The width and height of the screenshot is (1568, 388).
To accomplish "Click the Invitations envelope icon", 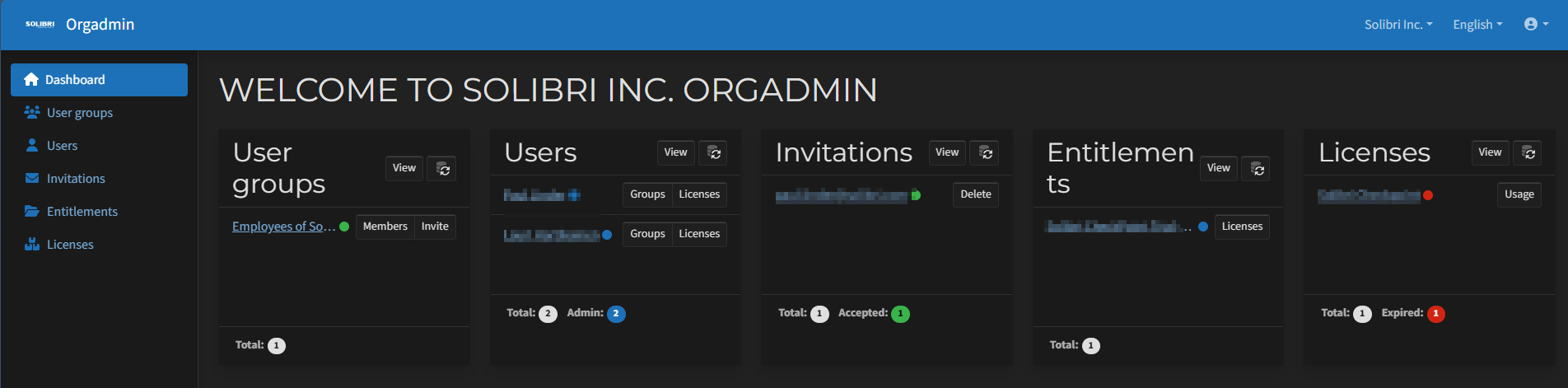I will point(32,178).
